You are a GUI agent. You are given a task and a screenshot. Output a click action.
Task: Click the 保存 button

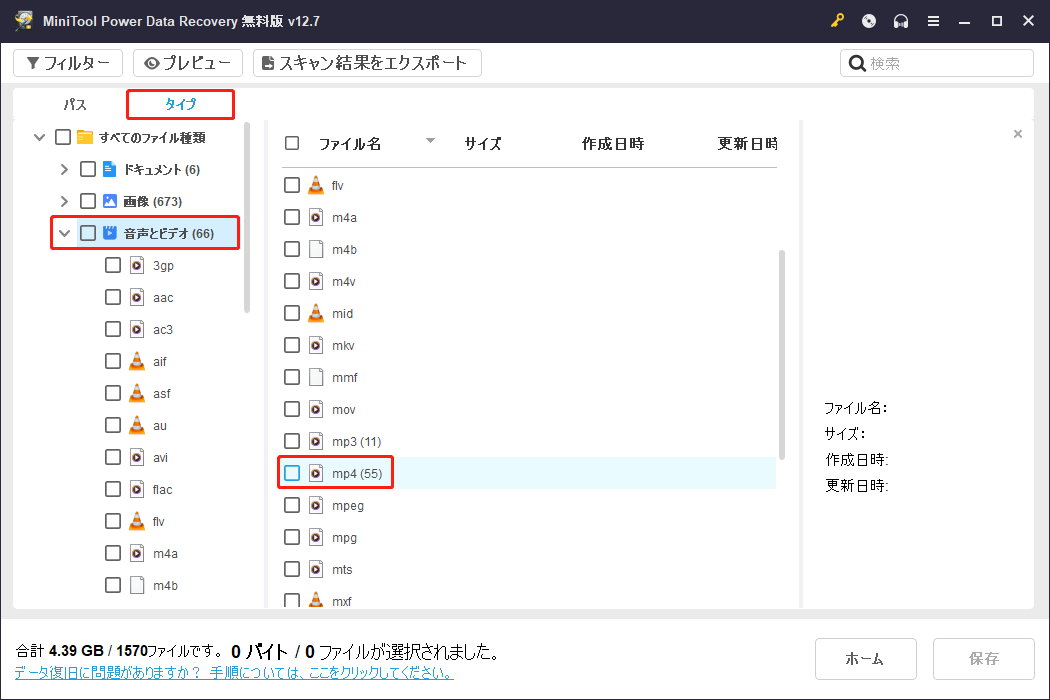click(983, 658)
